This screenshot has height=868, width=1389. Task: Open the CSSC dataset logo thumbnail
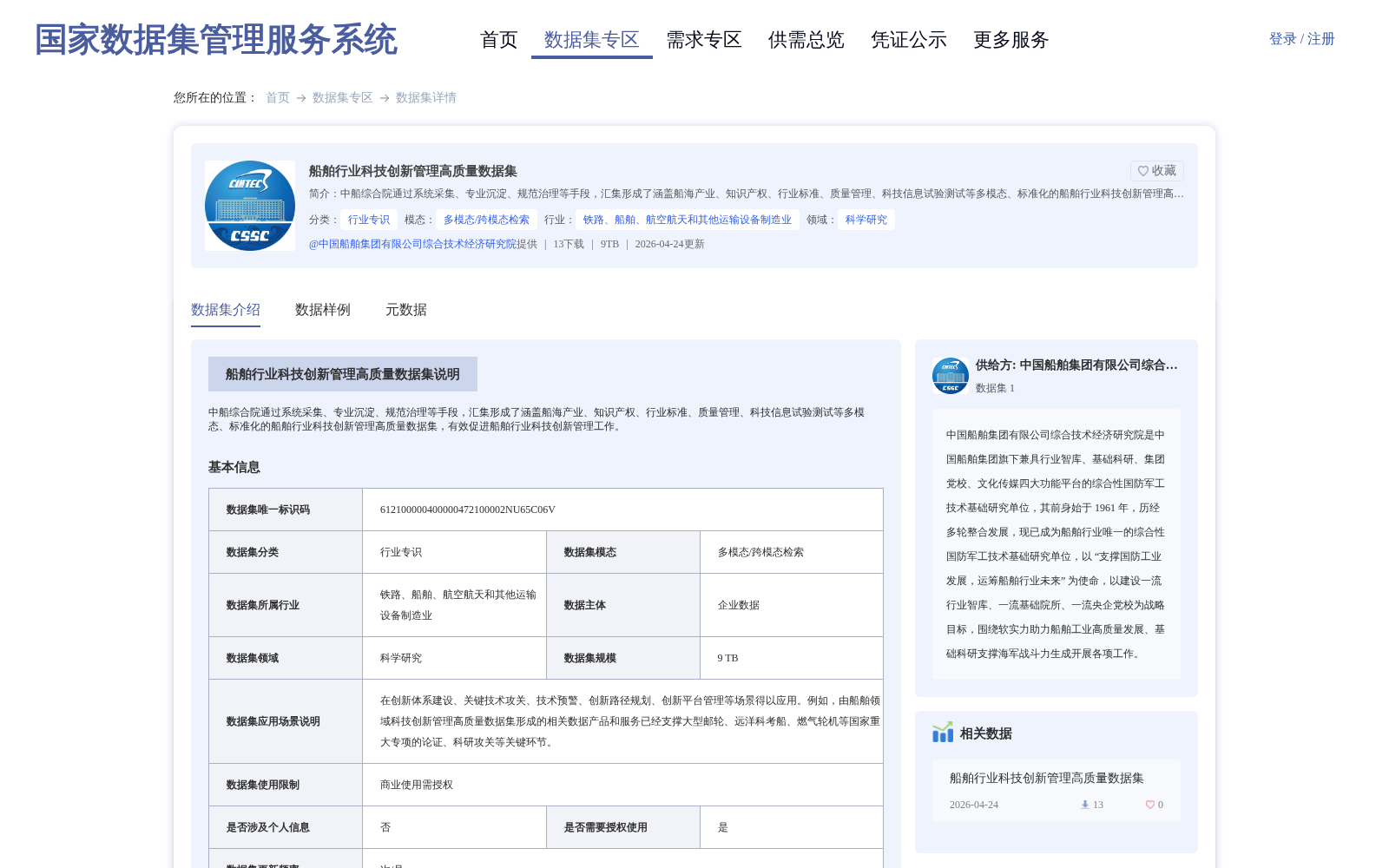point(250,206)
